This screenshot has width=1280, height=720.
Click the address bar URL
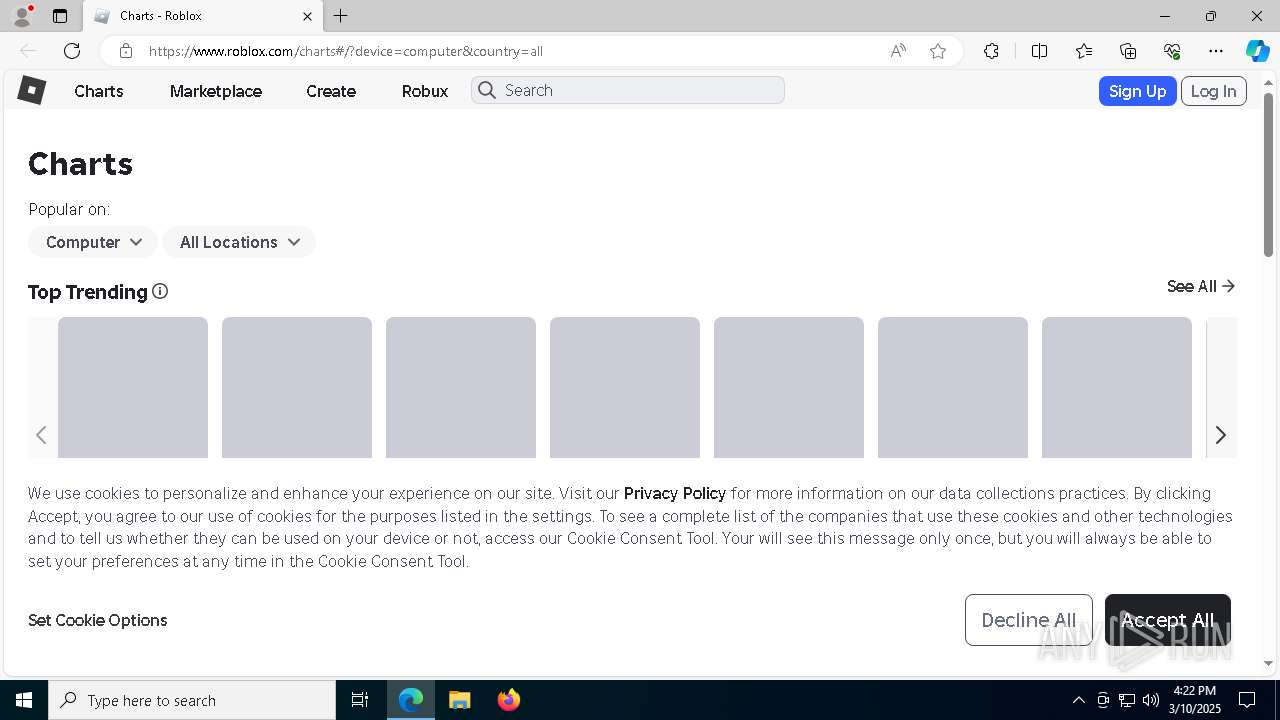tap(346, 51)
